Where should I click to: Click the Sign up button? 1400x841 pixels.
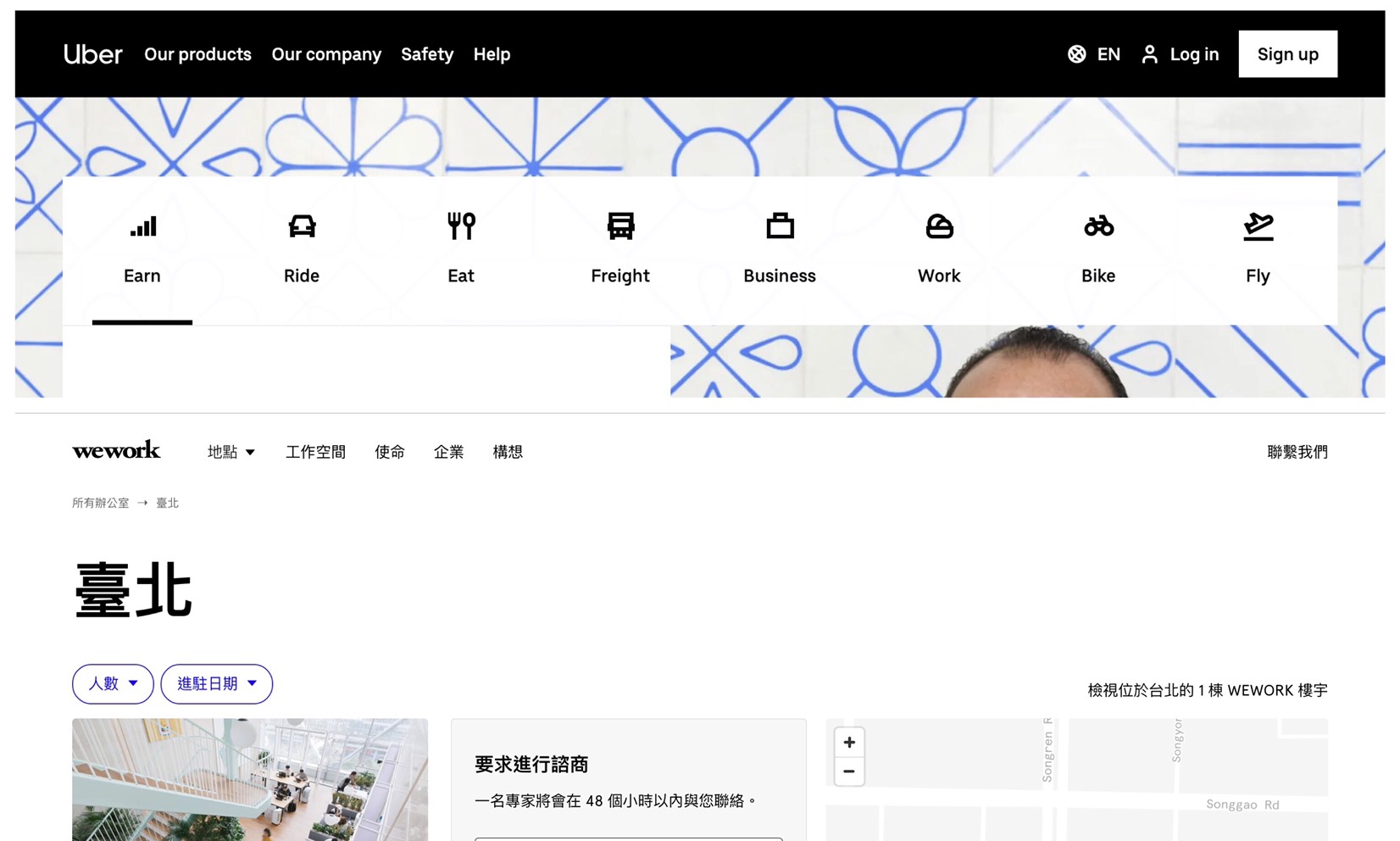1287,54
